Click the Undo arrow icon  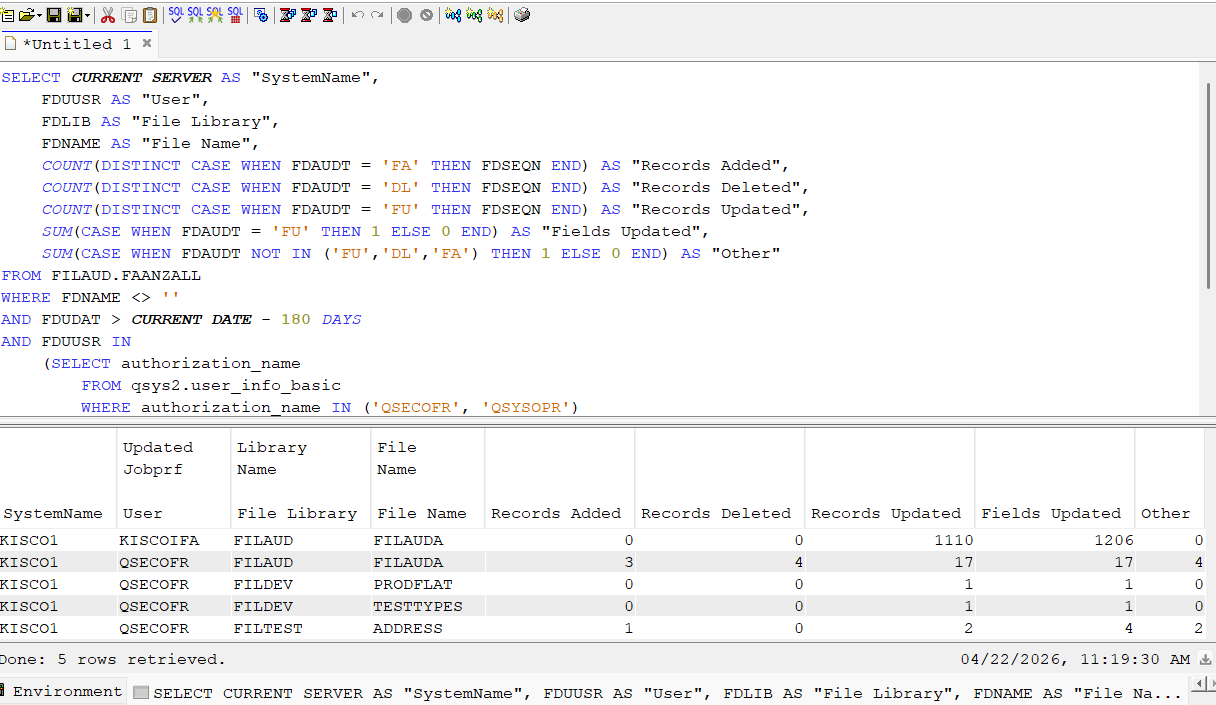[357, 15]
